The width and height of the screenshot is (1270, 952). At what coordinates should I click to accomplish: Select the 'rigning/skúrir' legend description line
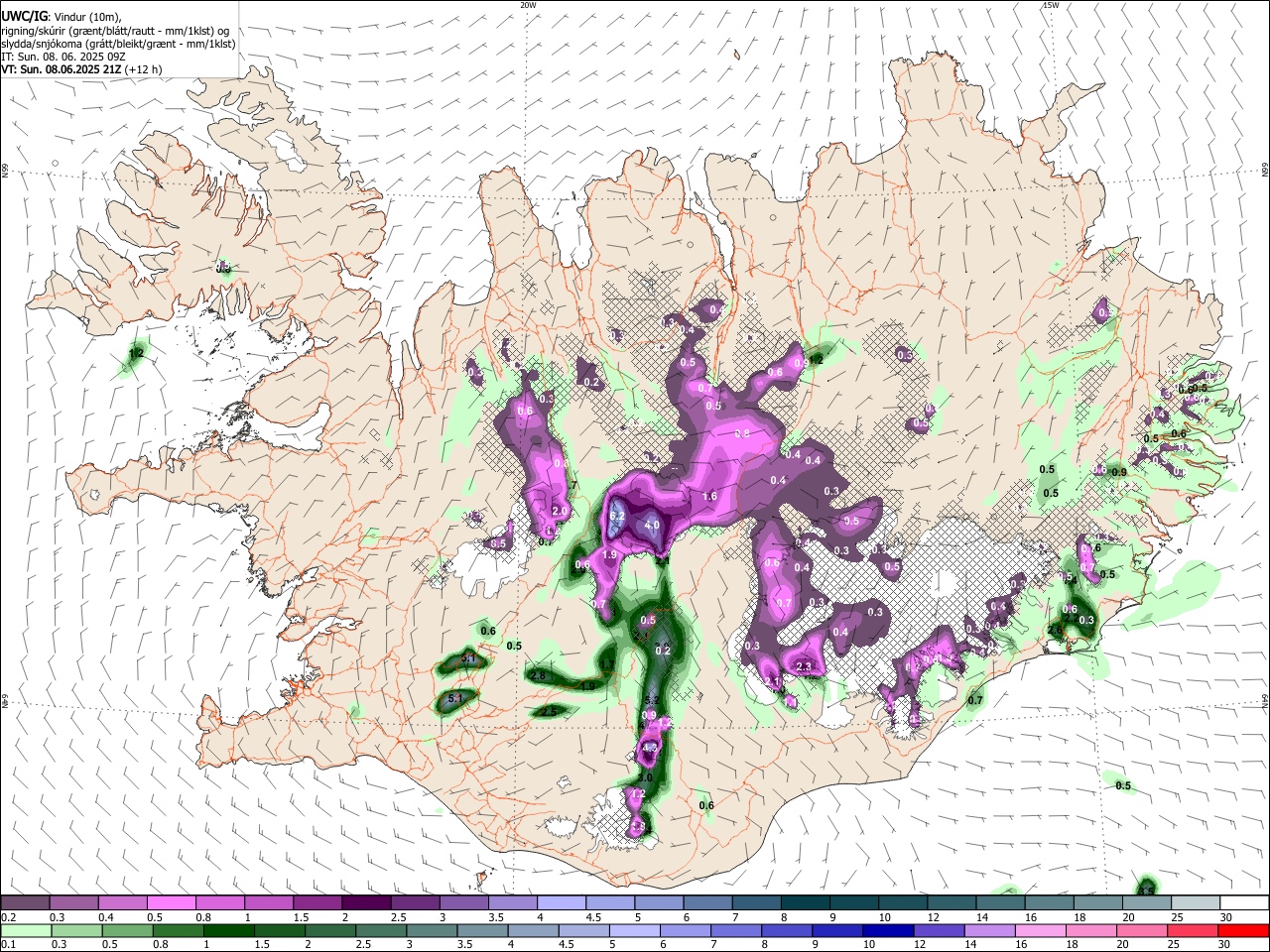coord(115,31)
